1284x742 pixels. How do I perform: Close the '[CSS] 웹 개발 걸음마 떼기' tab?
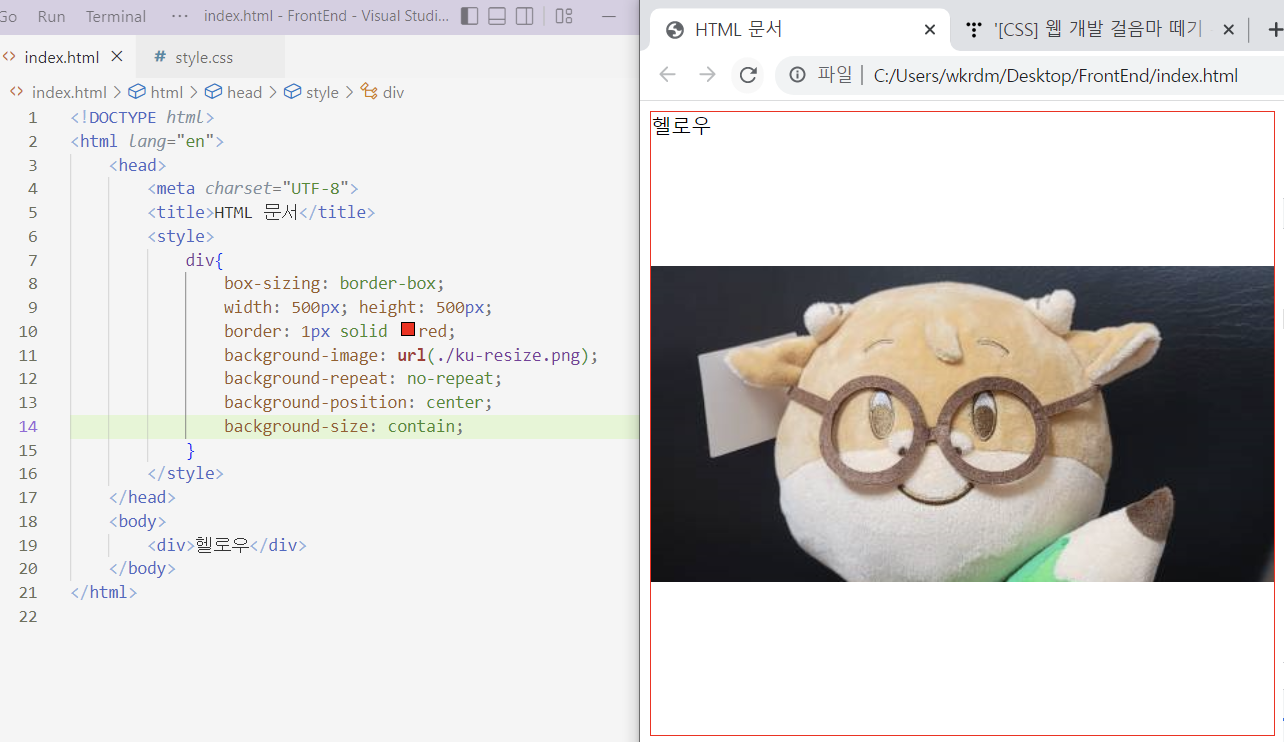(x=1229, y=30)
